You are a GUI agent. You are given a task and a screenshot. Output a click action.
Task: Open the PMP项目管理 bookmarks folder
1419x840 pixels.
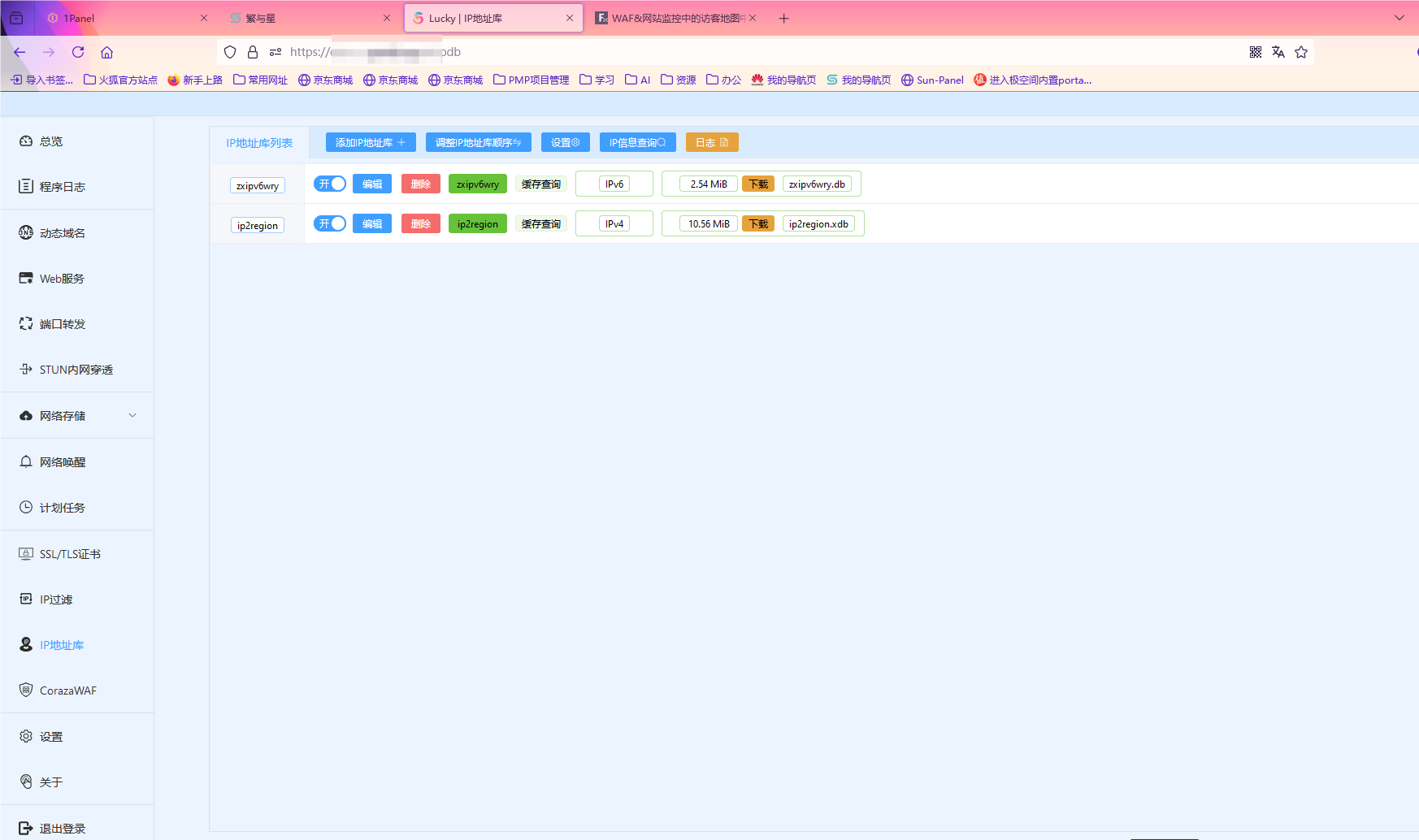click(532, 80)
